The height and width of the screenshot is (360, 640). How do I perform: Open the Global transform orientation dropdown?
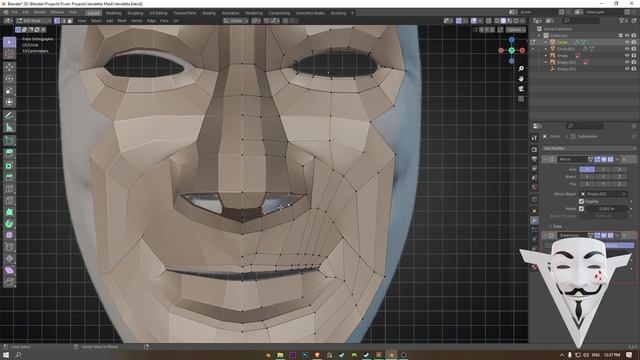point(235,20)
